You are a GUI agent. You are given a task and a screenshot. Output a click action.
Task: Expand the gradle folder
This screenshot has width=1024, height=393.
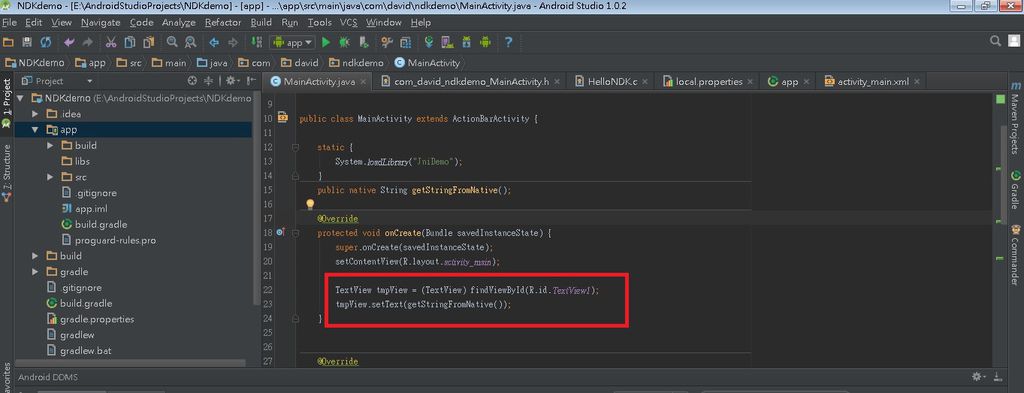[35, 272]
